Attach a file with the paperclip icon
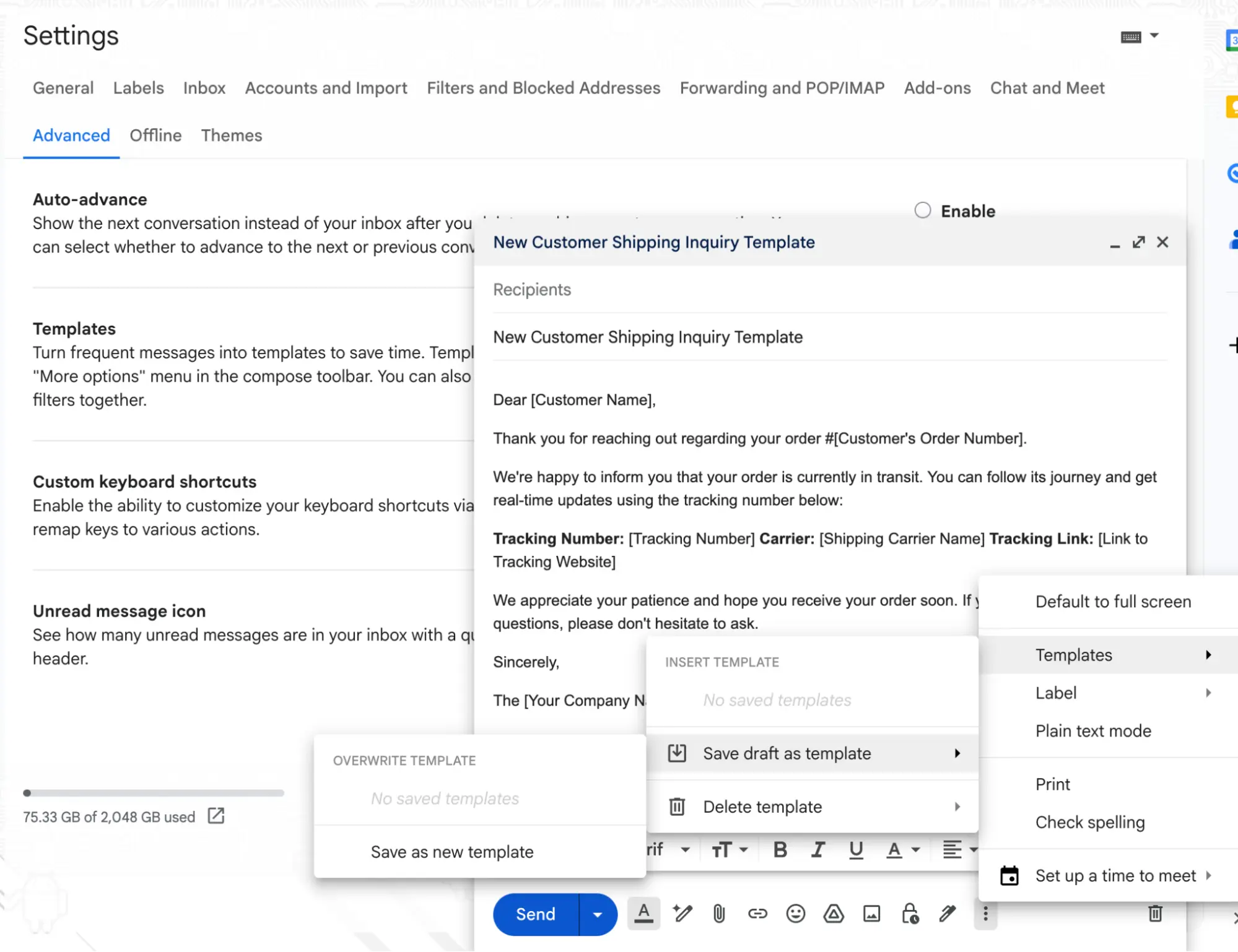This screenshot has height=952, width=1238. (x=718, y=914)
